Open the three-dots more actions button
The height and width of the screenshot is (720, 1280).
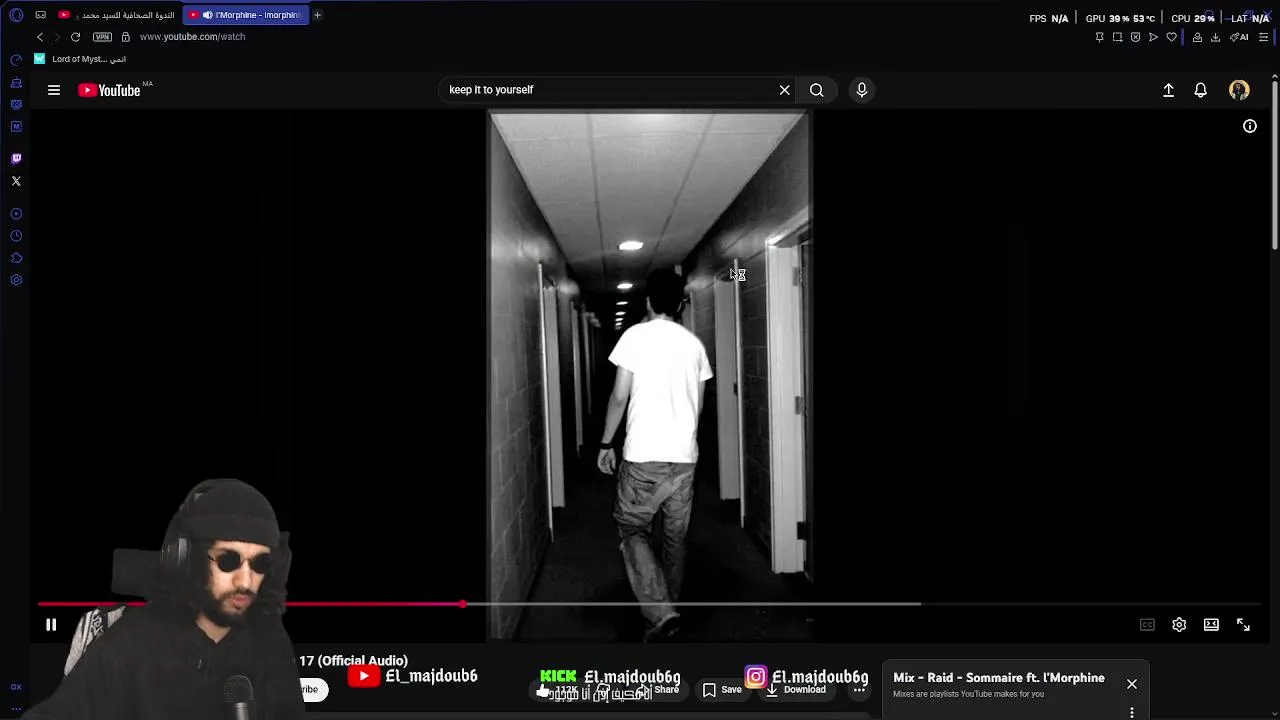(x=859, y=690)
